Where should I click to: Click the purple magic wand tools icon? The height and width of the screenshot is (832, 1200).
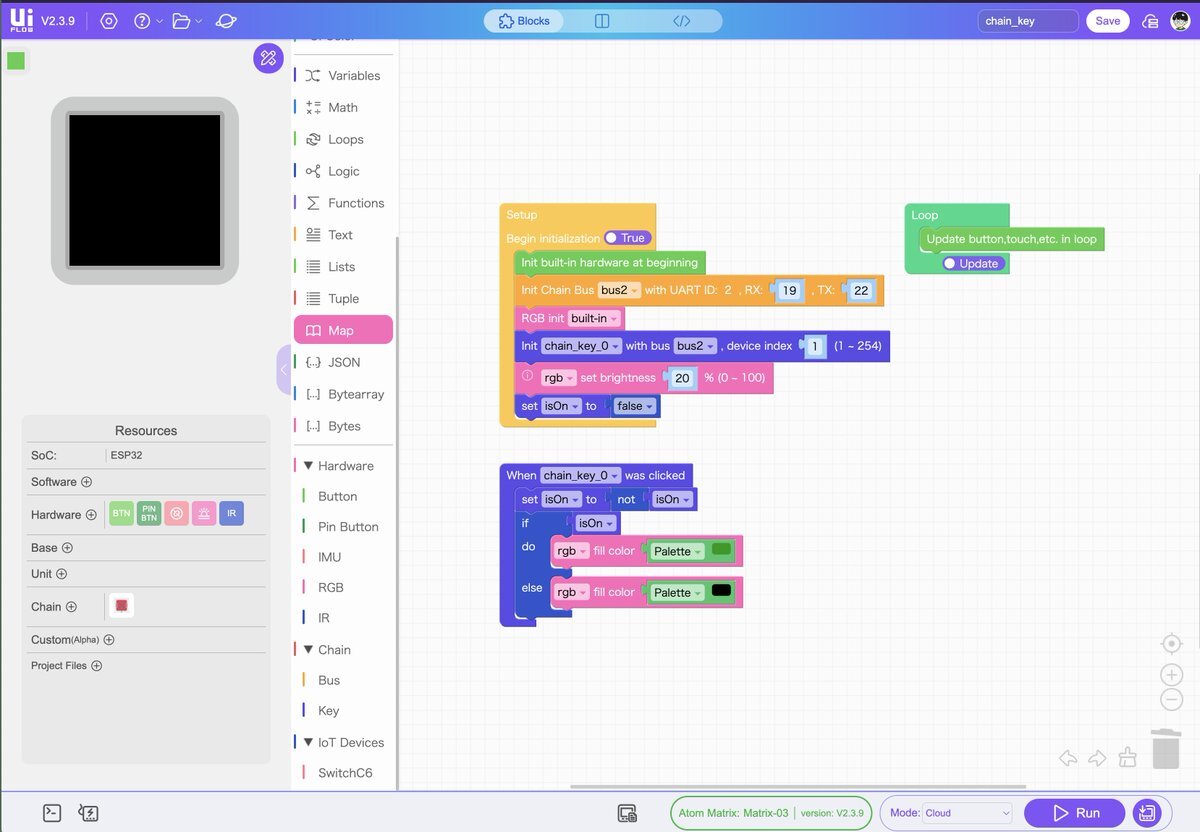coord(268,58)
